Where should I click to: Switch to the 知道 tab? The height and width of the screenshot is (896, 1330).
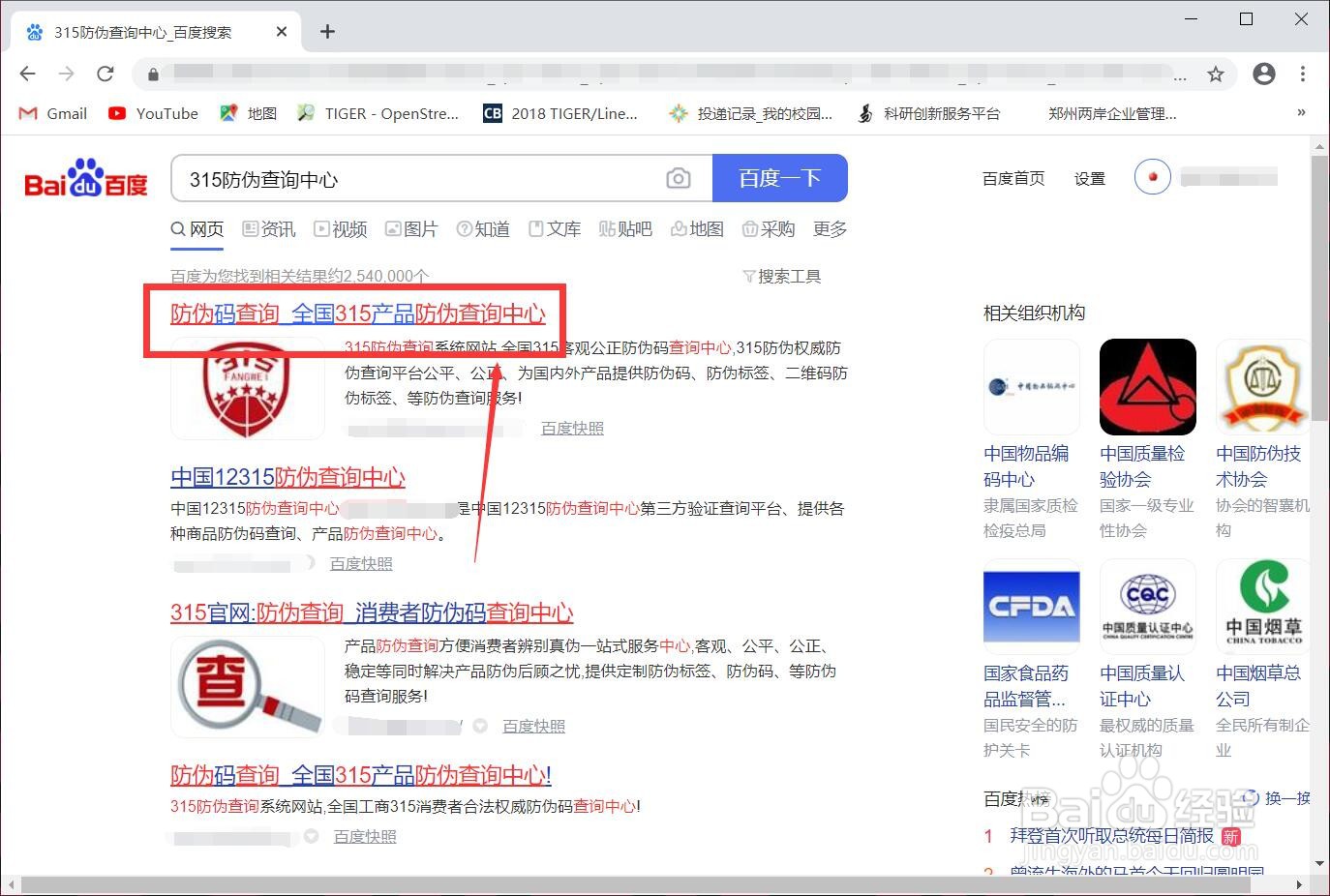tap(483, 229)
